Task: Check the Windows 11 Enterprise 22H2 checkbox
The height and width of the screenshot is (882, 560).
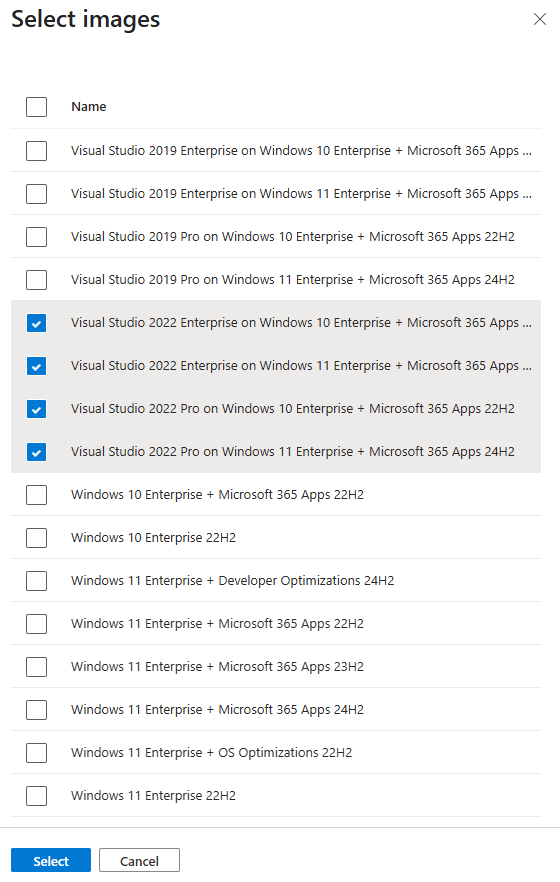Action: point(37,796)
